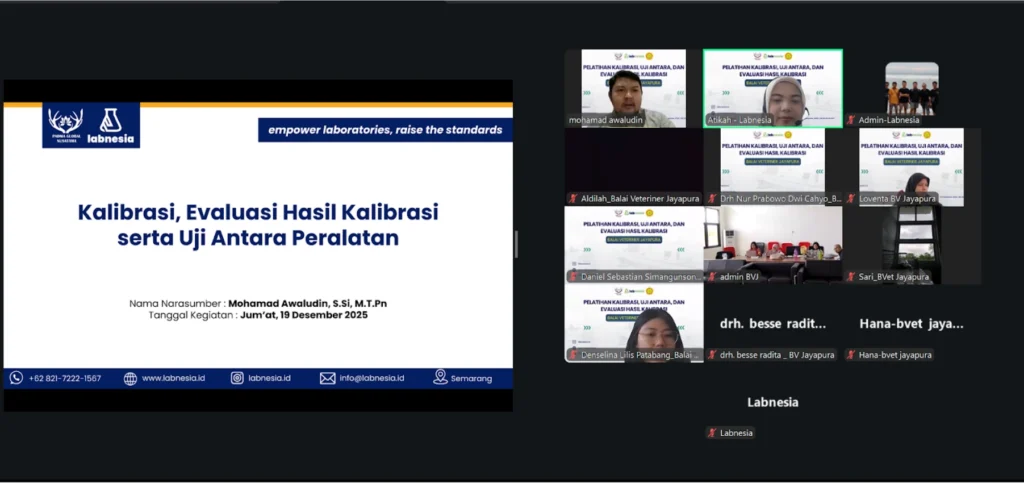Click muted microphone icon next to Loventa BV Jayapura
1024x483 pixels.
pyautogui.click(x=851, y=198)
